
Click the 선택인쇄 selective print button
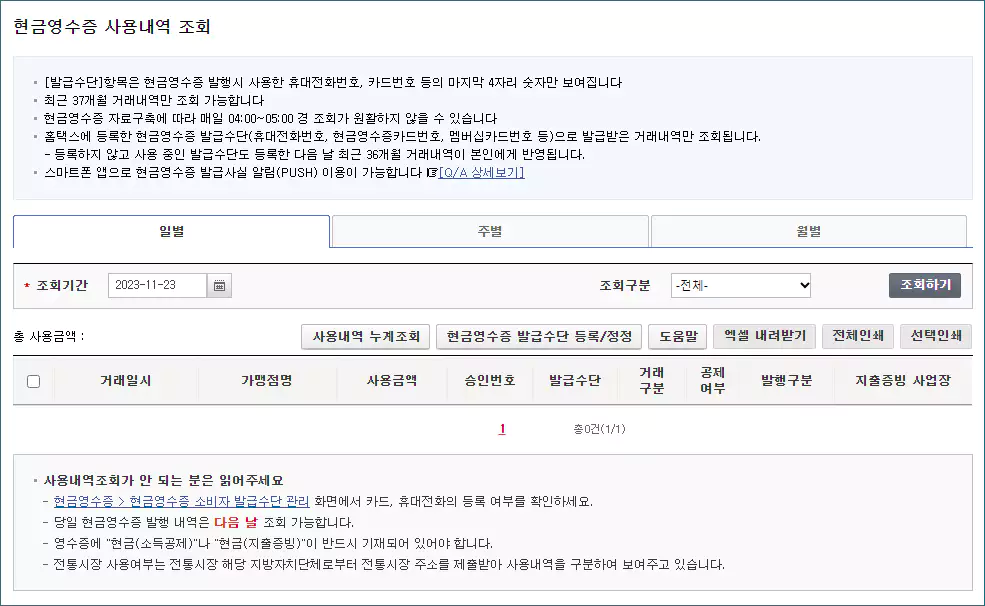936,337
